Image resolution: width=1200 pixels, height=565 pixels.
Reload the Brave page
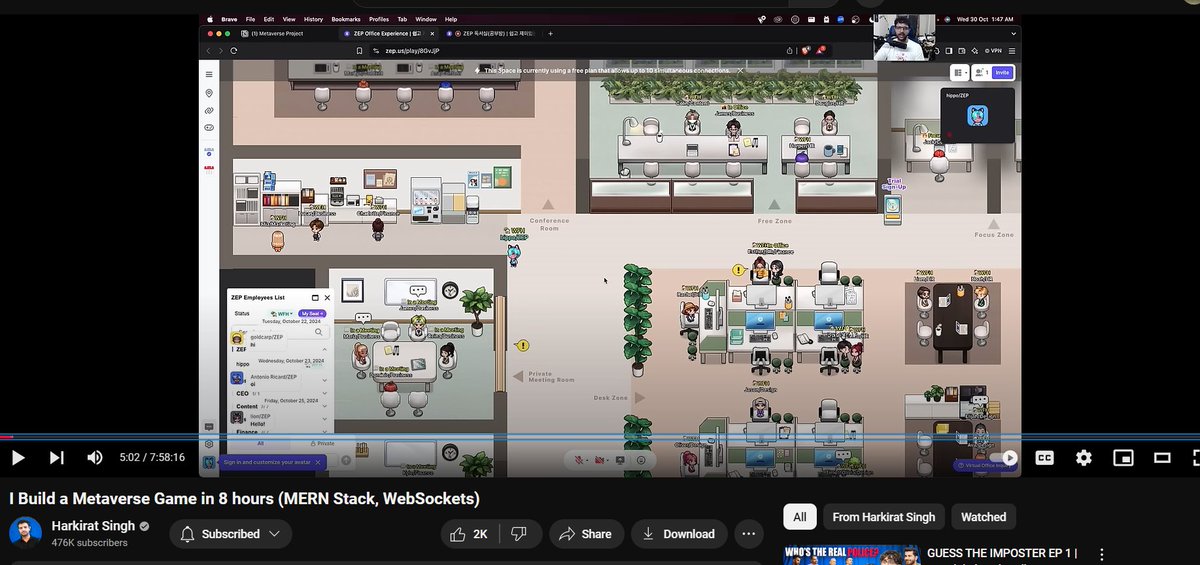point(233,50)
